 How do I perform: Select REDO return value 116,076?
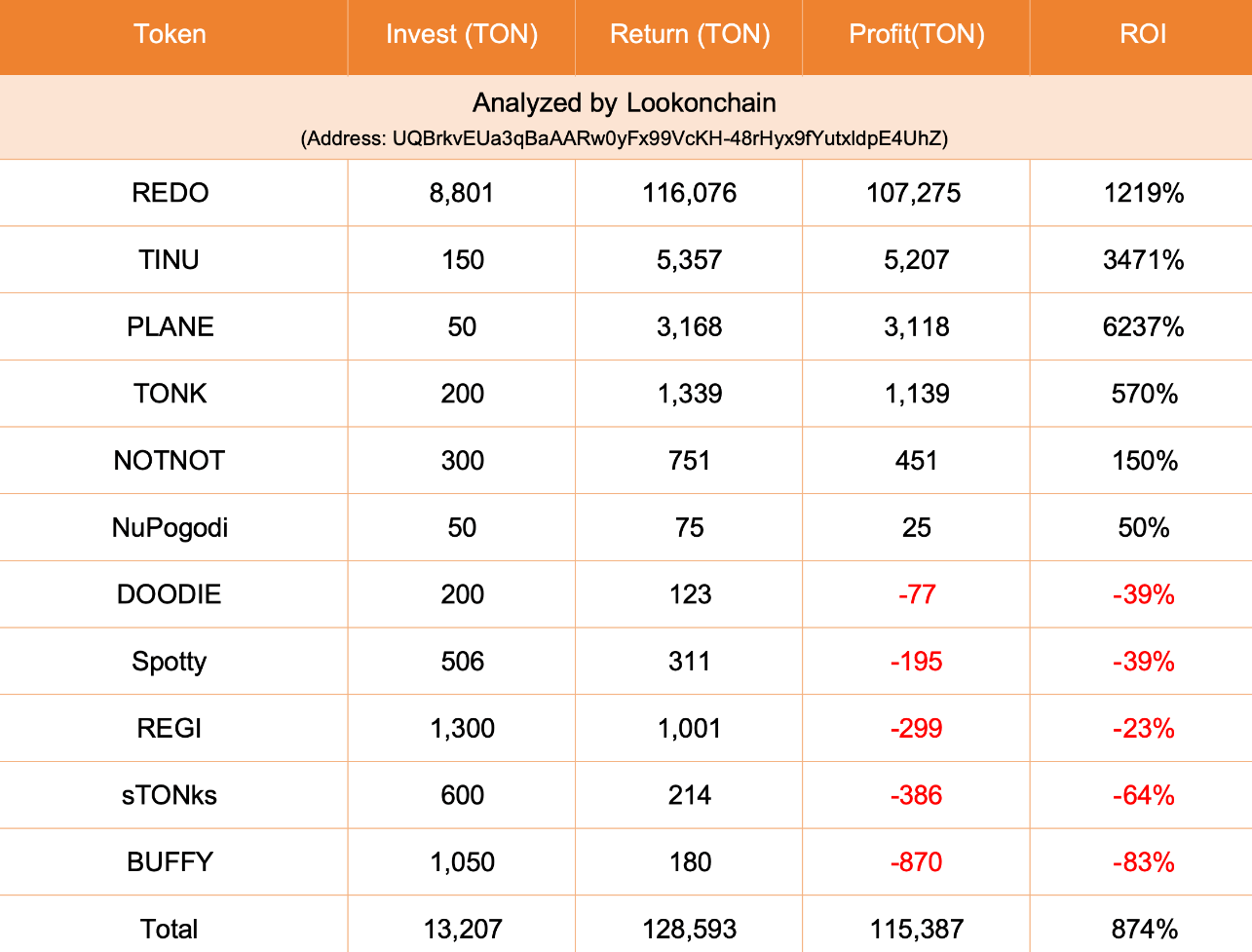690,193
